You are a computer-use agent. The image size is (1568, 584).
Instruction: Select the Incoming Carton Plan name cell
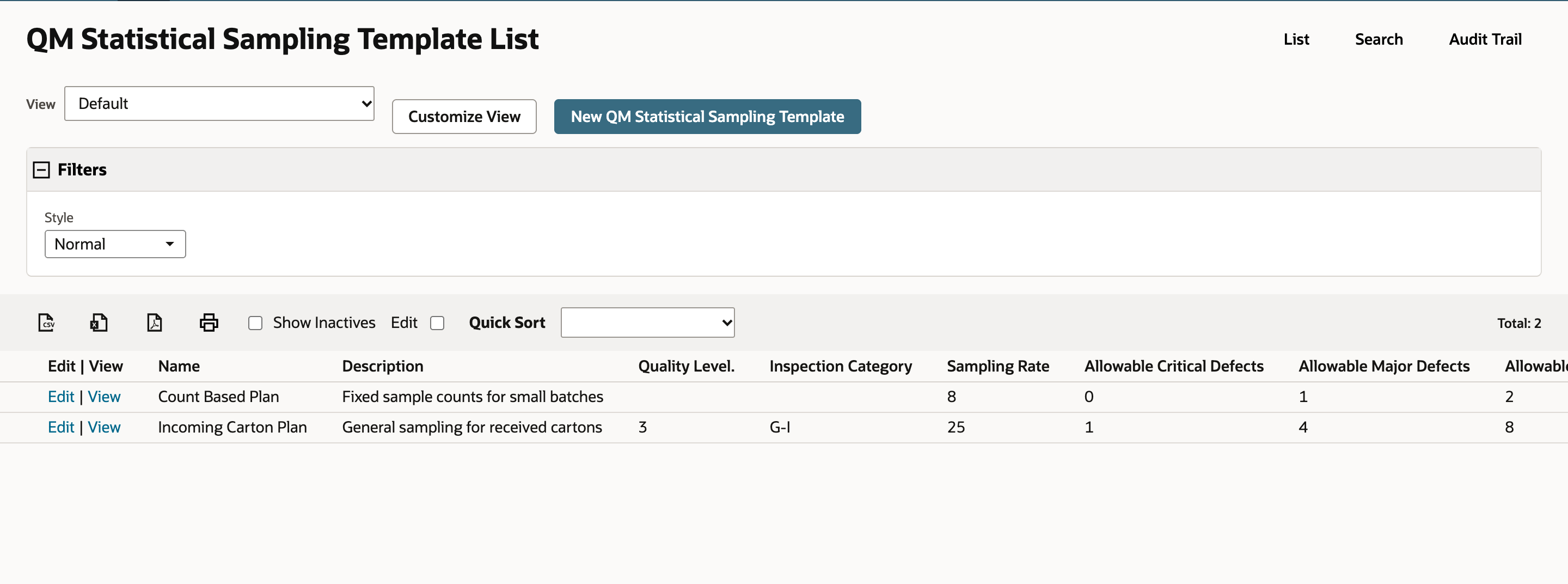tap(232, 428)
